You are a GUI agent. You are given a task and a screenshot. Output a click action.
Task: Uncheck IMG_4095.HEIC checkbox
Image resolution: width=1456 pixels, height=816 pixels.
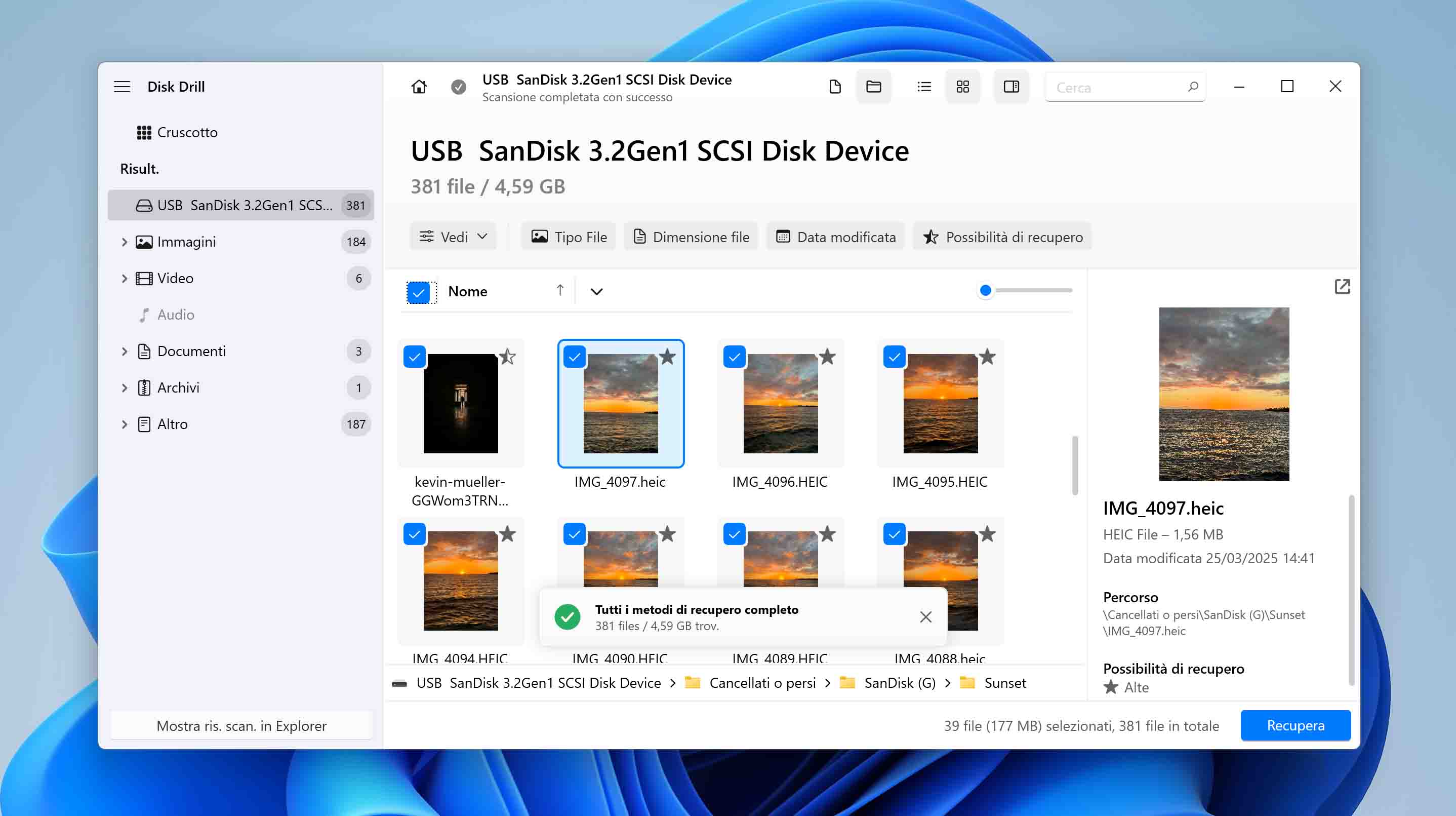pyautogui.click(x=894, y=357)
